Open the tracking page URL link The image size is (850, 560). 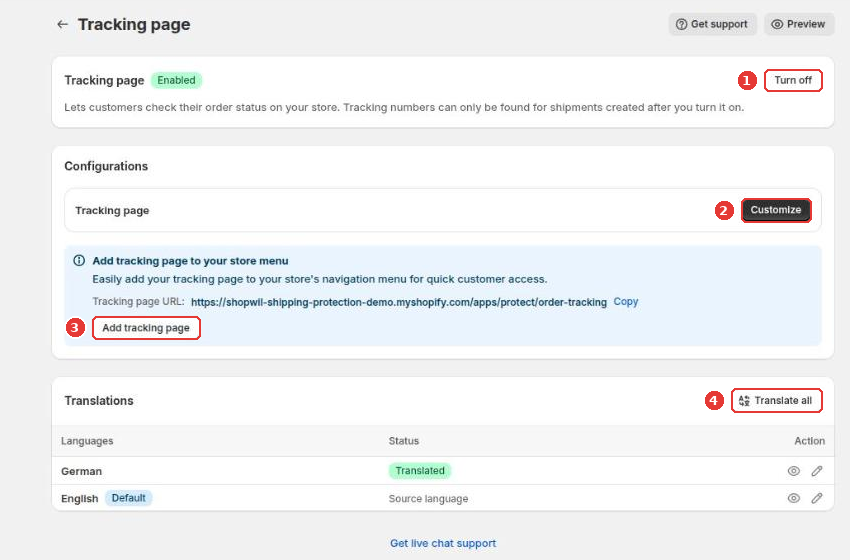(398, 302)
